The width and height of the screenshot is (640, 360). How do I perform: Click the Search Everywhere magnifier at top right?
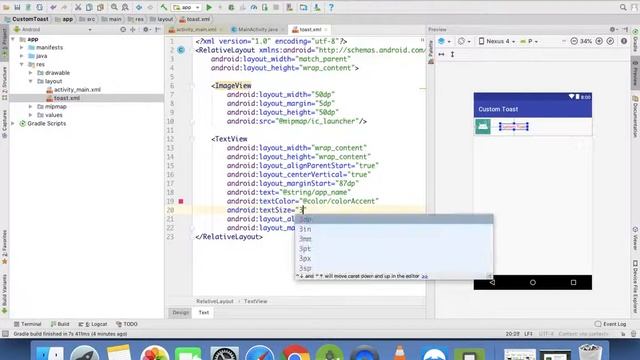[x=623, y=7]
